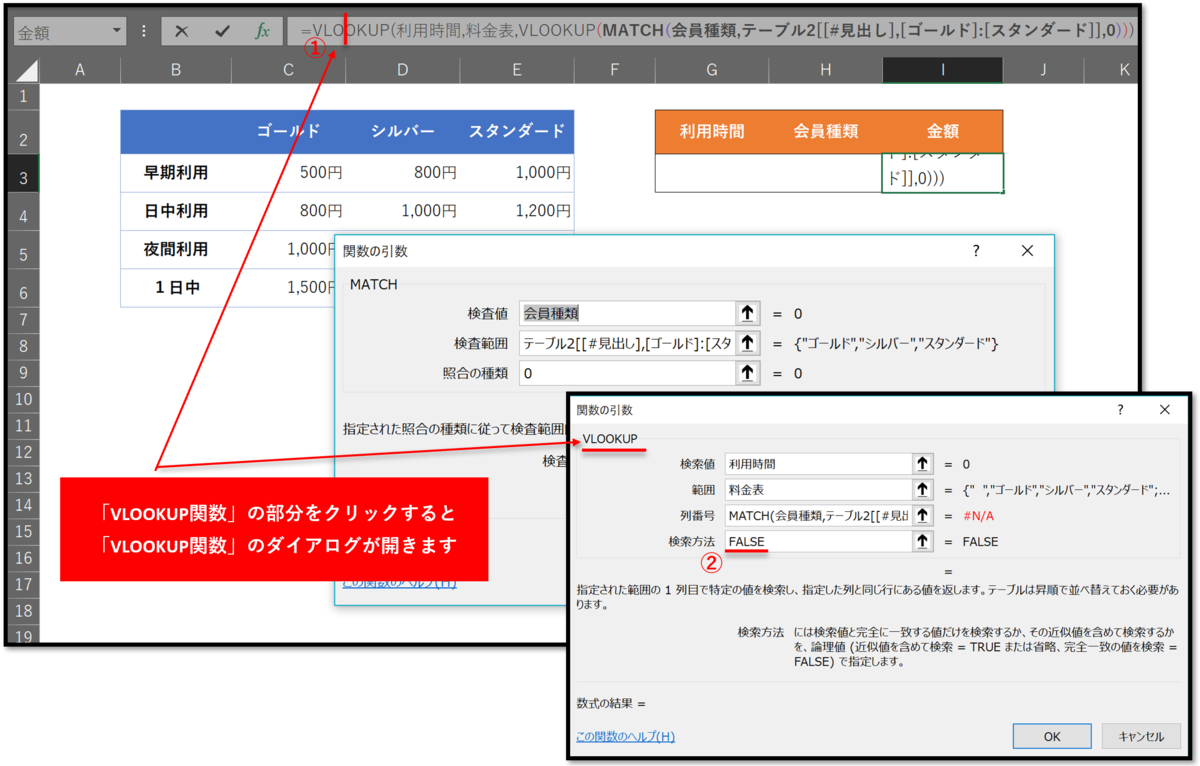Collapse 検索方法 field in VLOOKUP dialog

click(x=921, y=542)
